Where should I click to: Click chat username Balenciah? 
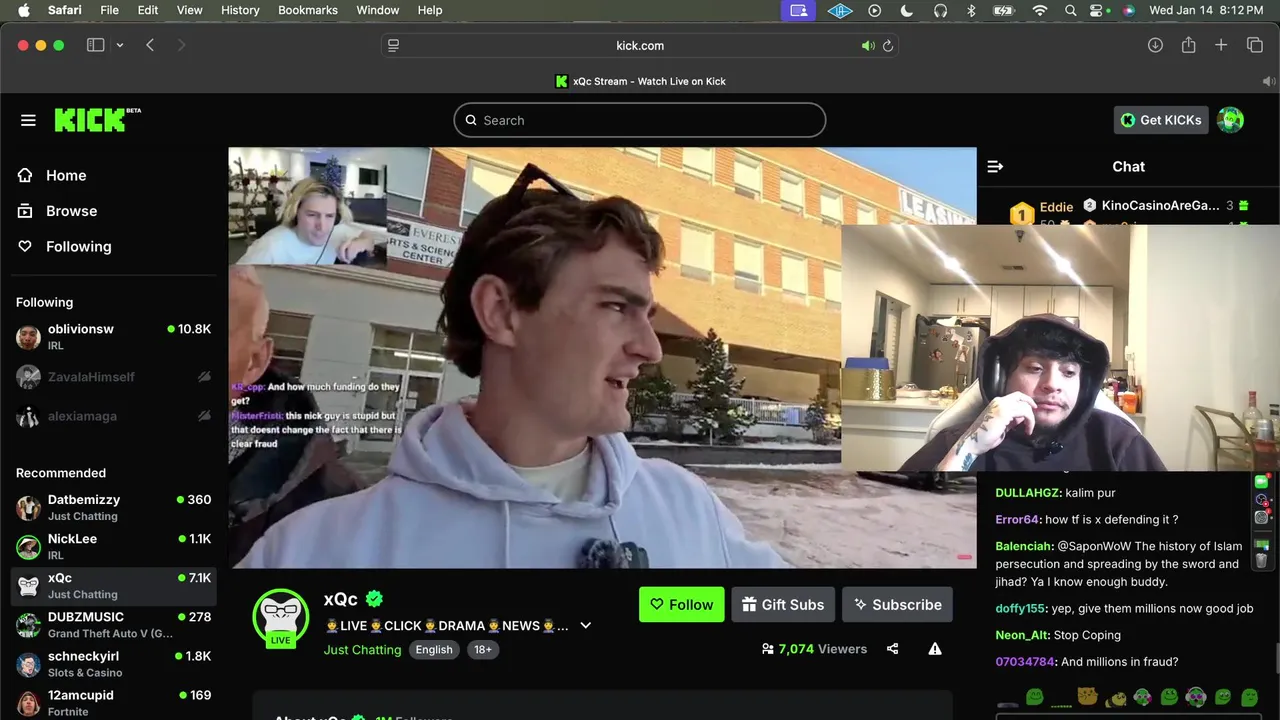[x=1024, y=546]
